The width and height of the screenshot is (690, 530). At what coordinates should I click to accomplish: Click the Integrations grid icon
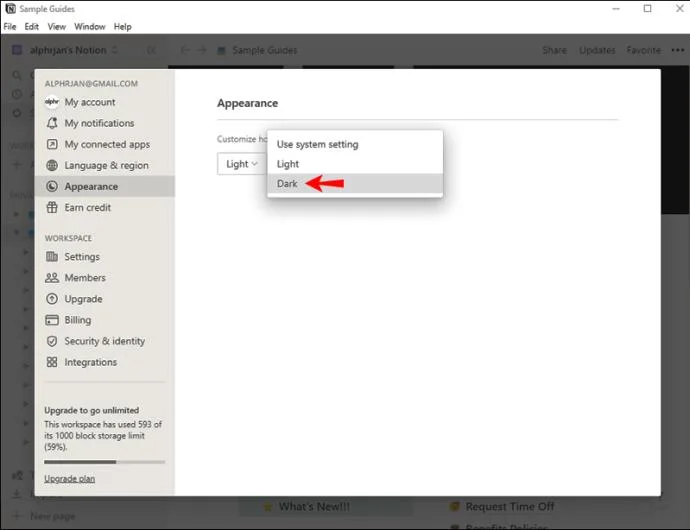click(x=52, y=362)
